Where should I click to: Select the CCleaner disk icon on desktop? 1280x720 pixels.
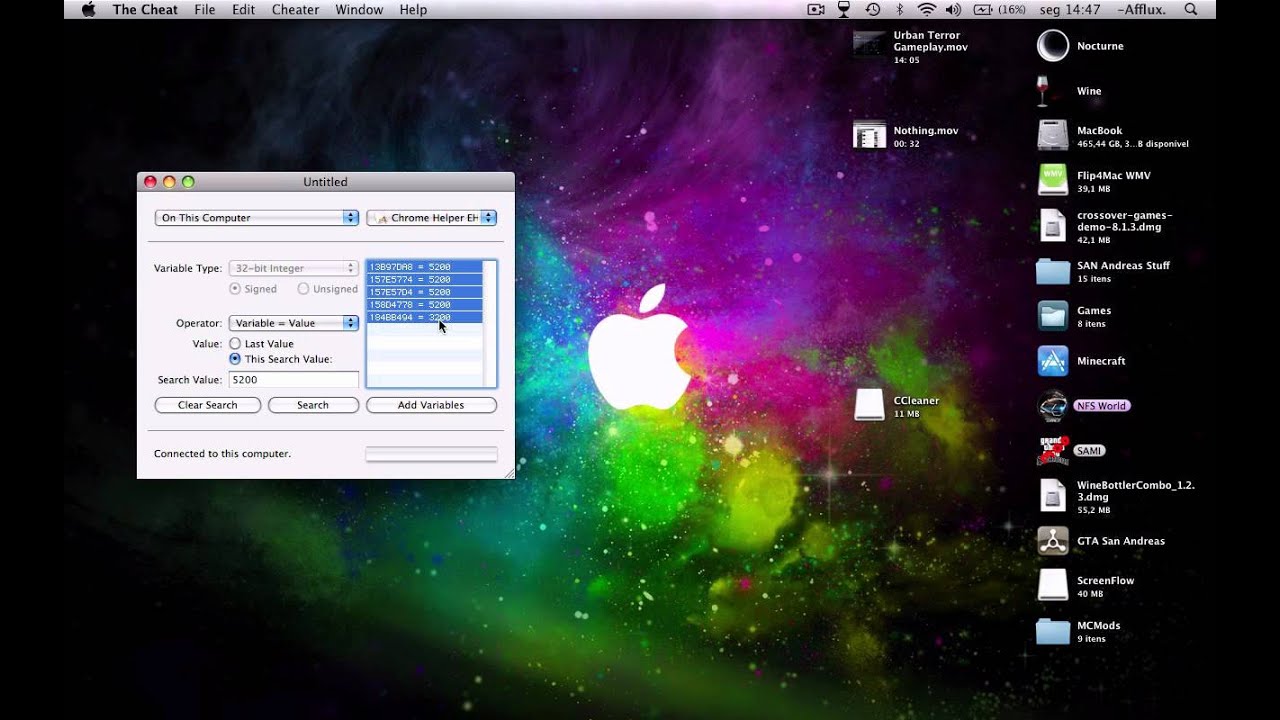pos(869,404)
